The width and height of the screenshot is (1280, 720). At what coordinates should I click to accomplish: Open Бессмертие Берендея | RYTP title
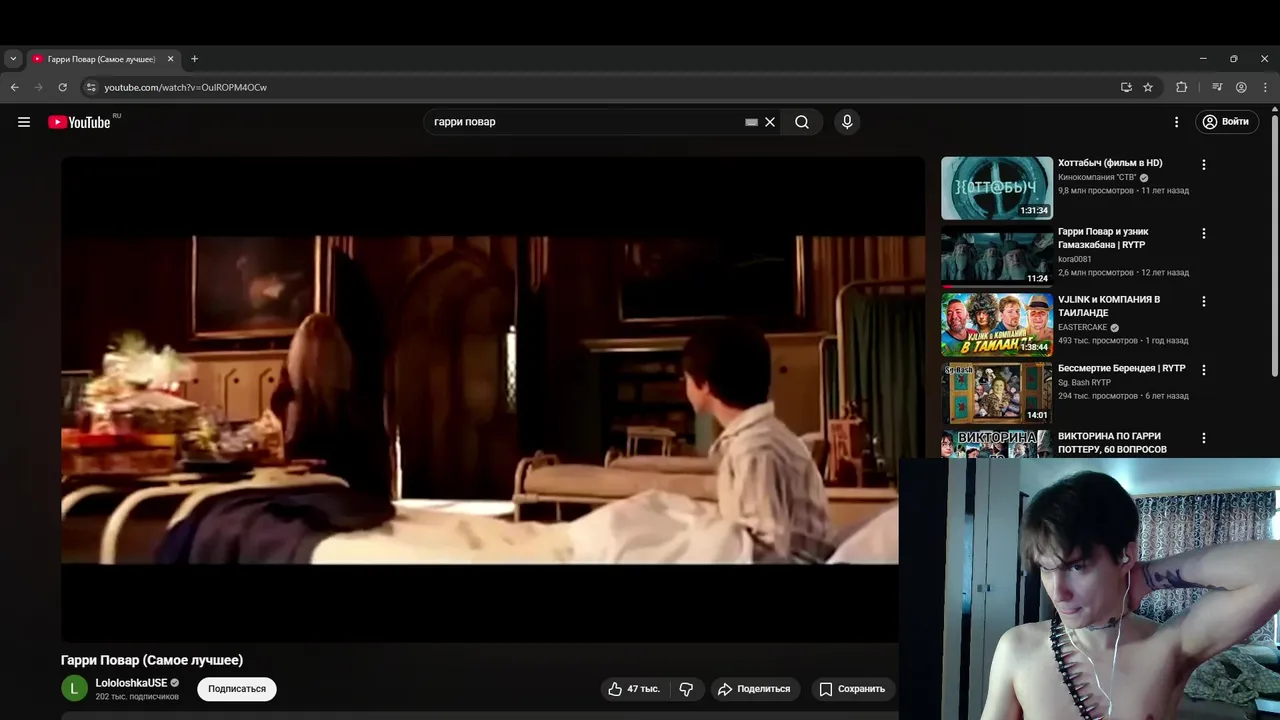tap(1122, 368)
